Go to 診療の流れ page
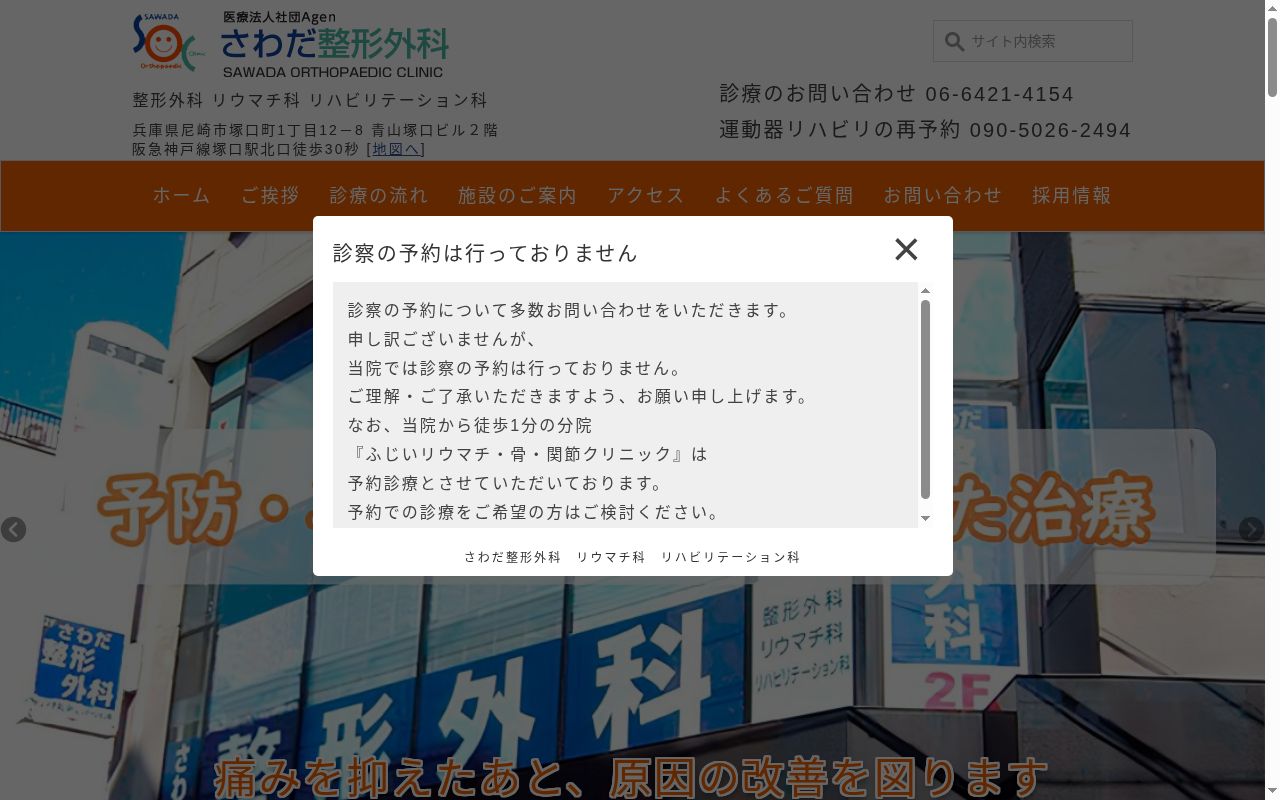The image size is (1280, 800). coord(379,196)
